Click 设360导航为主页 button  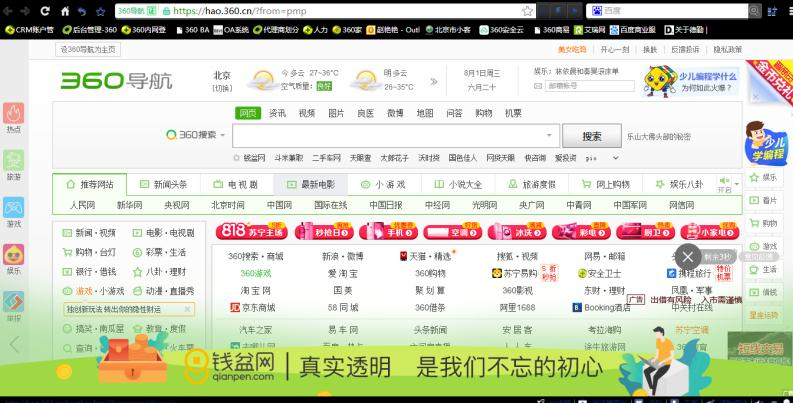(88, 49)
